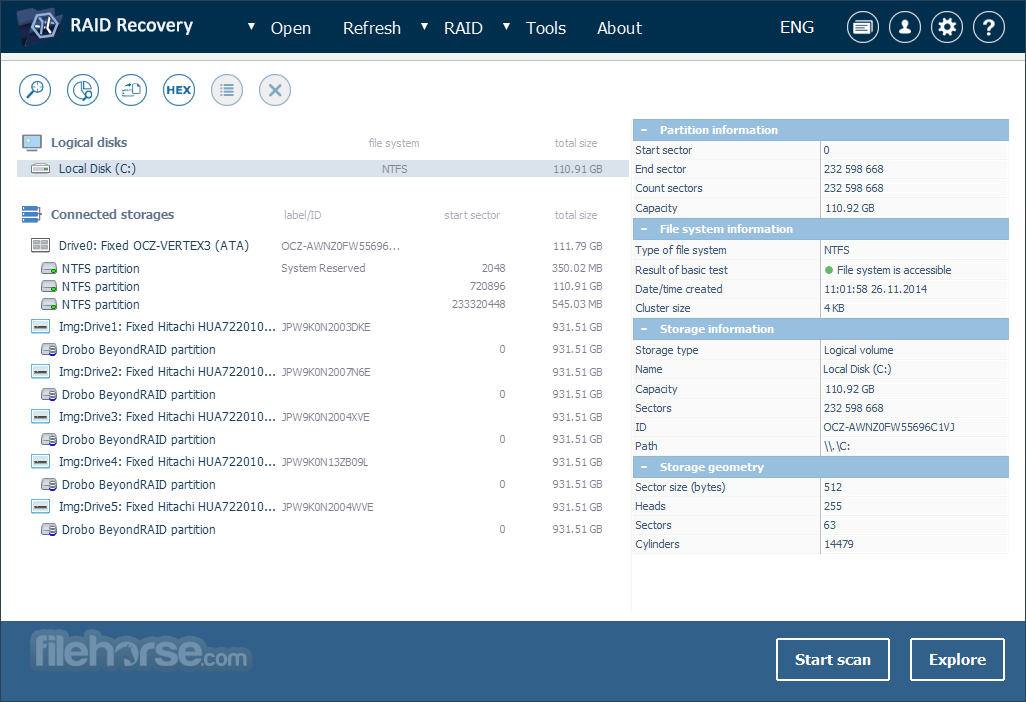Click the Refresh menu item
The image size is (1026, 702).
[x=372, y=28]
